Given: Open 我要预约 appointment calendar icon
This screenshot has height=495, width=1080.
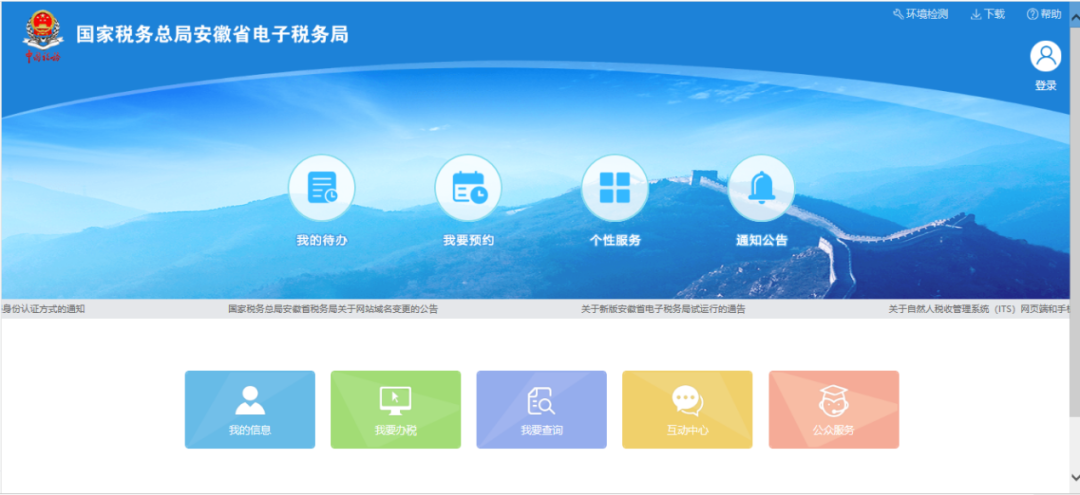Looking at the screenshot, I should tap(468, 187).
